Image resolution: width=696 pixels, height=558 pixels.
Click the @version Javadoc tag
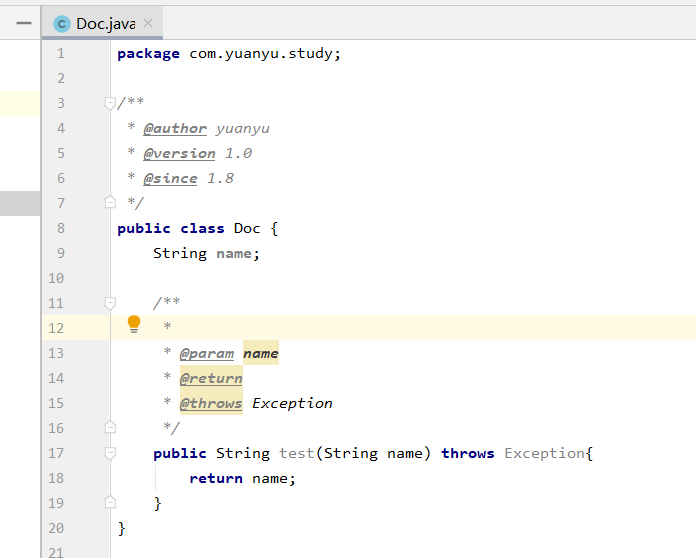pyautogui.click(x=179, y=154)
